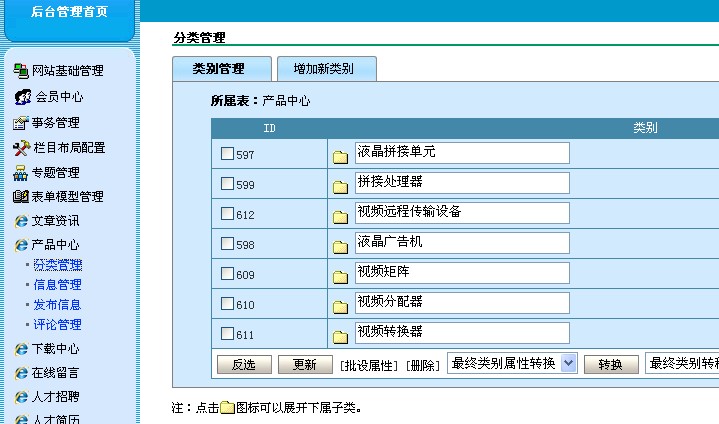Check the checkbox for ID 597
The height and width of the screenshot is (424, 719).
click(227, 154)
